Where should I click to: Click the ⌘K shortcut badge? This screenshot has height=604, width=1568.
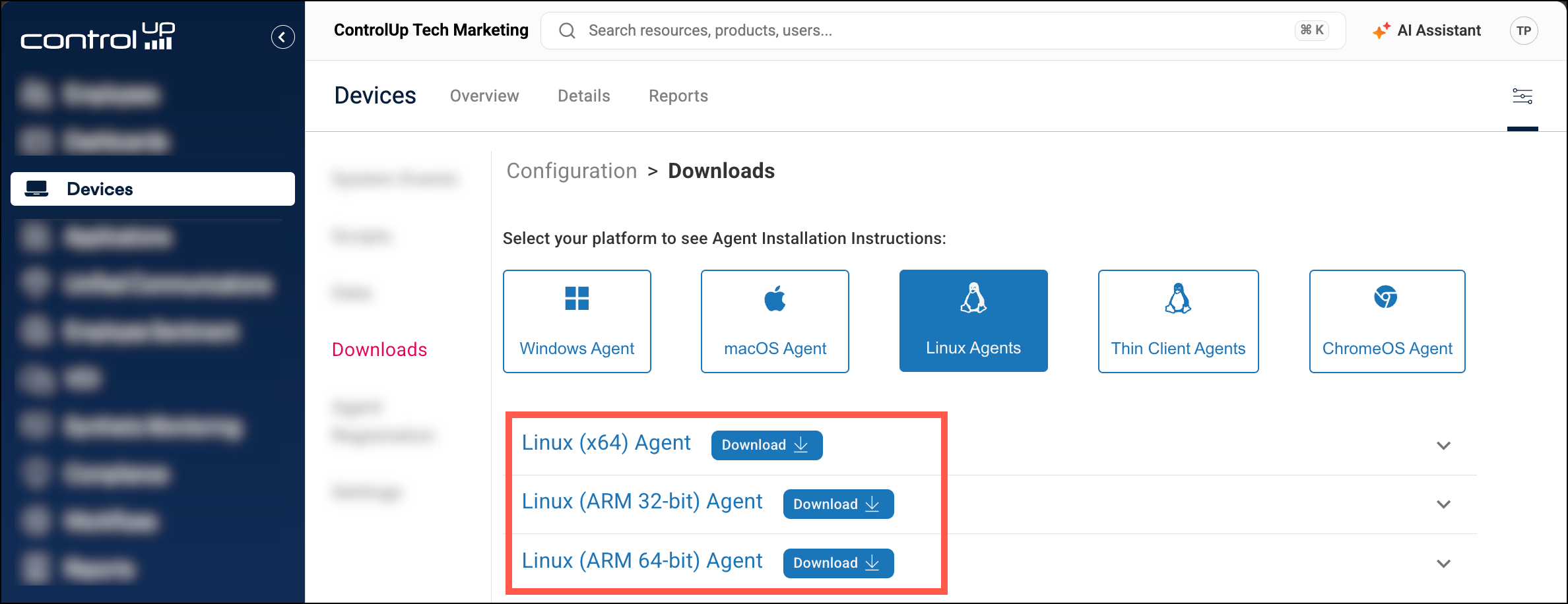[1312, 30]
